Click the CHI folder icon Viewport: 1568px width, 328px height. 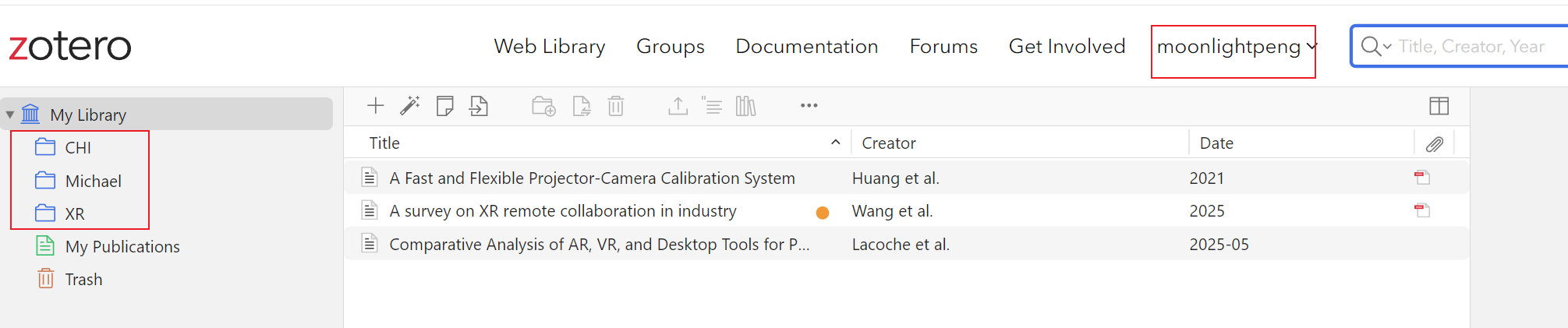(x=45, y=147)
